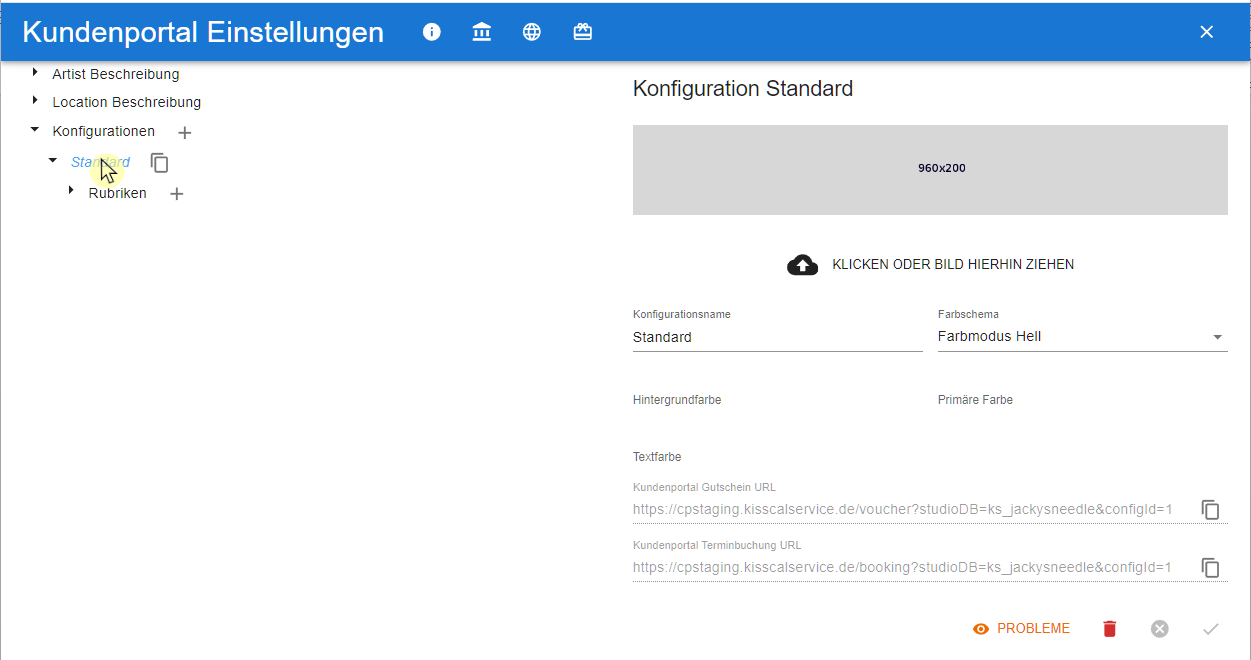Expand the Location Beschreibung tree node
The width and height of the screenshot is (1251, 660).
point(35,101)
